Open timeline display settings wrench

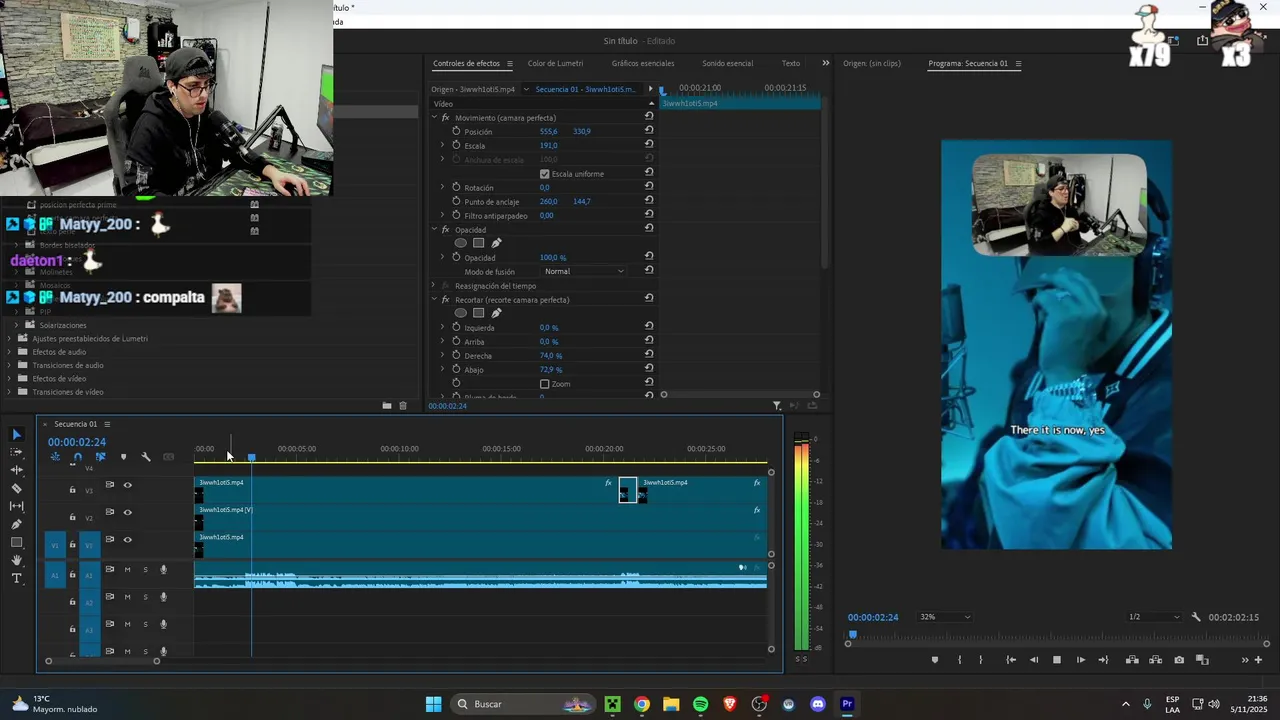(146, 457)
